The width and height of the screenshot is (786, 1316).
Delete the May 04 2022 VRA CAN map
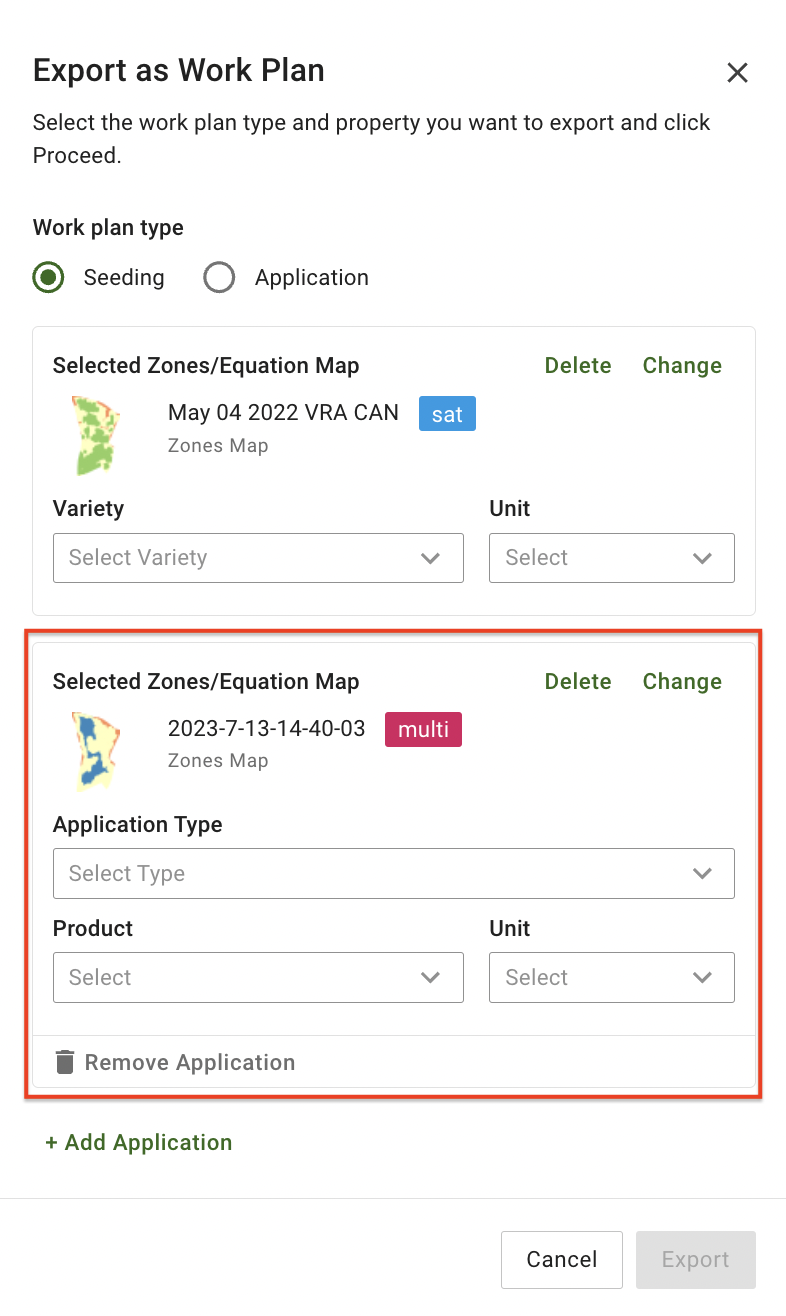578,366
